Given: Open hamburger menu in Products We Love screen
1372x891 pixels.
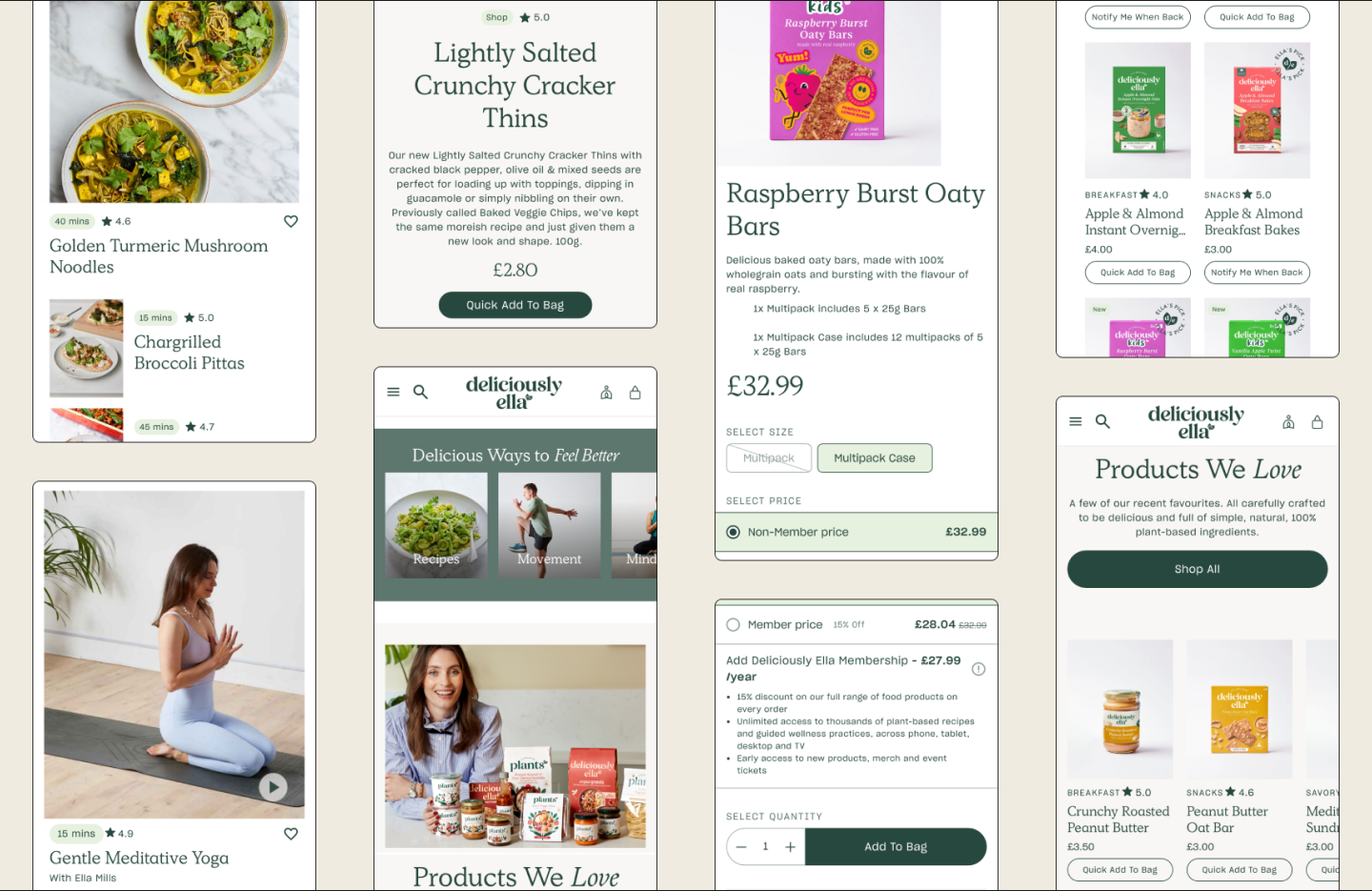Looking at the screenshot, I should tap(1076, 421).
